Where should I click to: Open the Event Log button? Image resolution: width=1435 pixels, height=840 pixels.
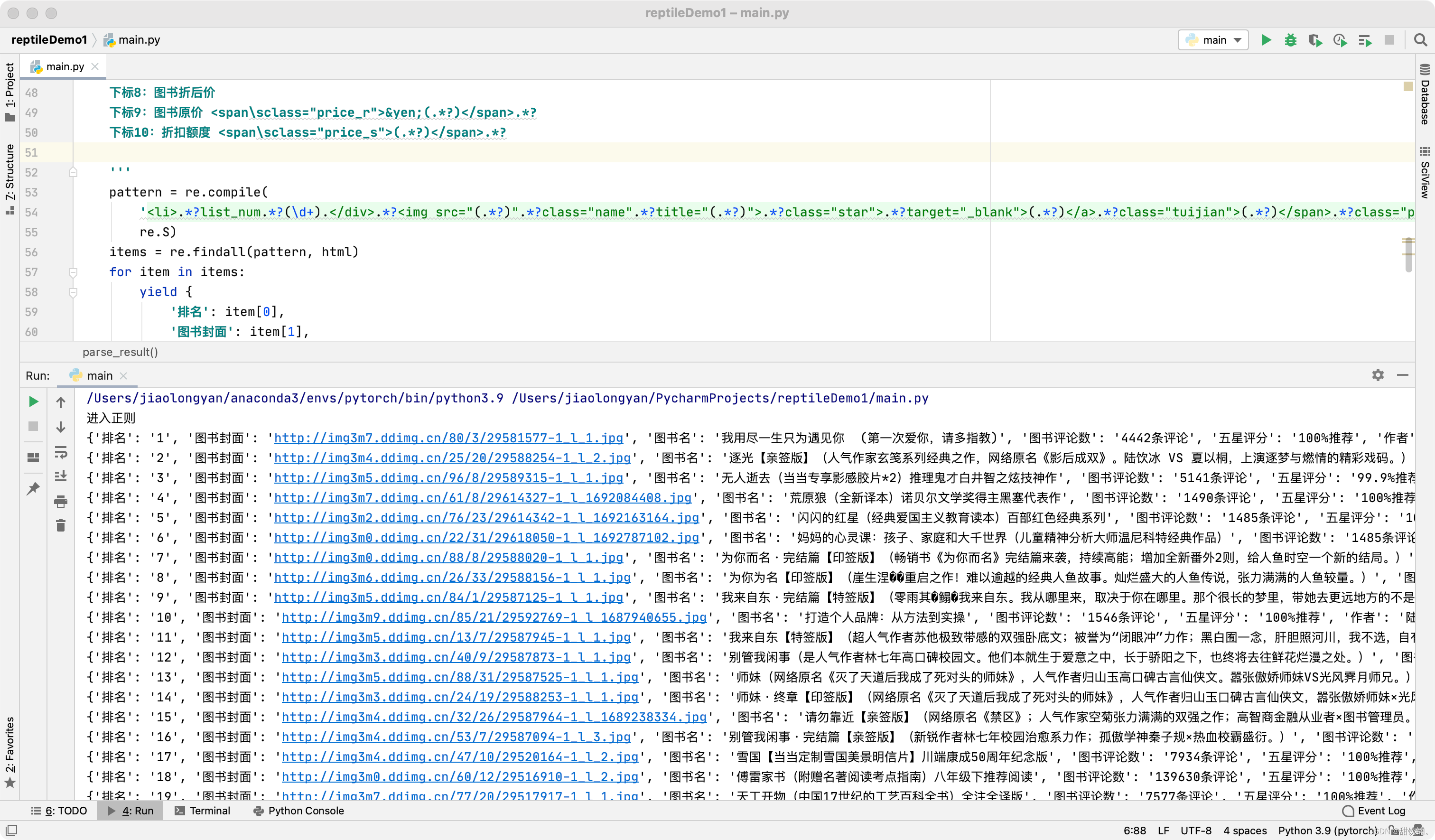pos(1373,811)
